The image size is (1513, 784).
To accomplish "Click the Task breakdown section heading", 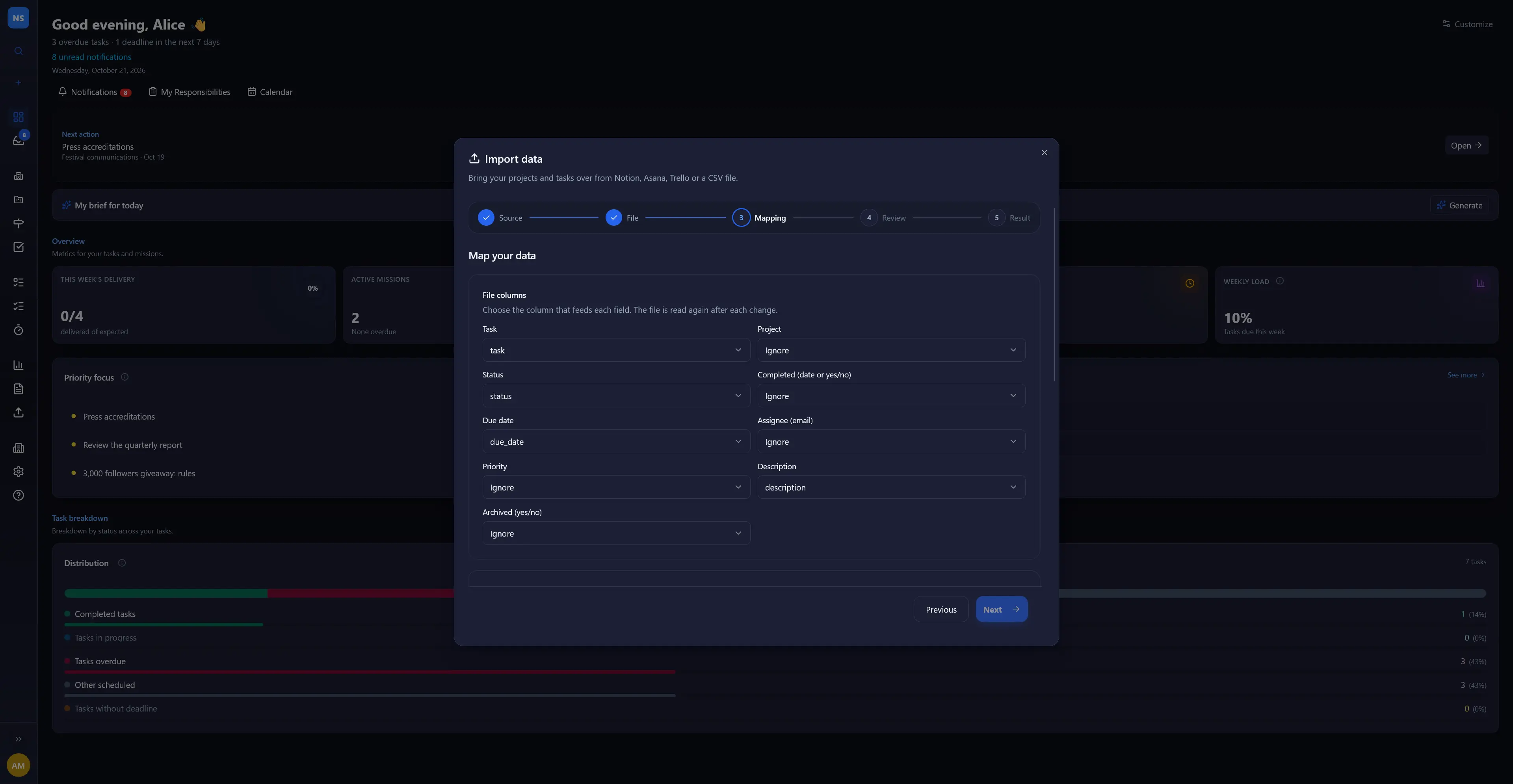I will point(80,518).
